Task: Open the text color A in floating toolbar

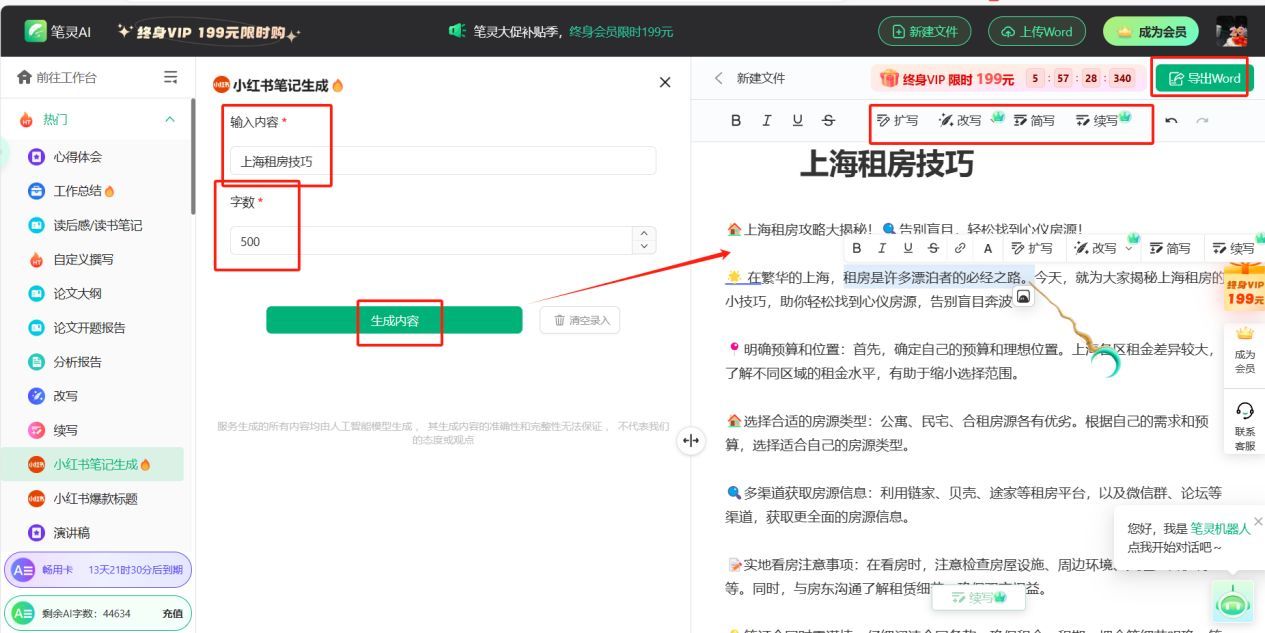Action: click(x=987, y=248)
